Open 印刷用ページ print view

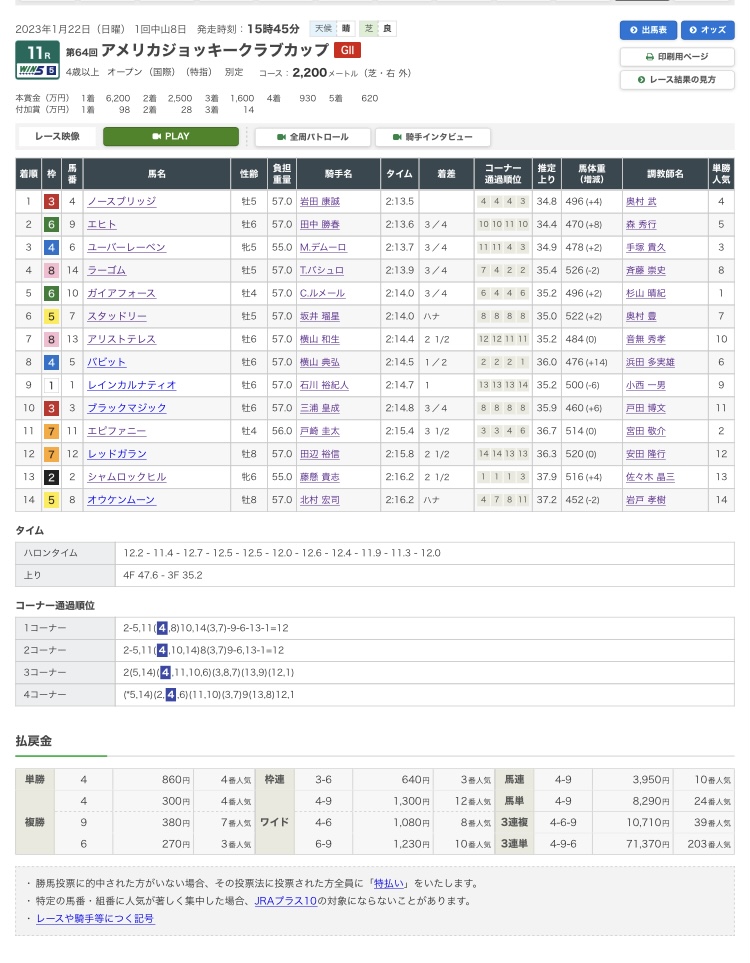click(x=677, y=57)
